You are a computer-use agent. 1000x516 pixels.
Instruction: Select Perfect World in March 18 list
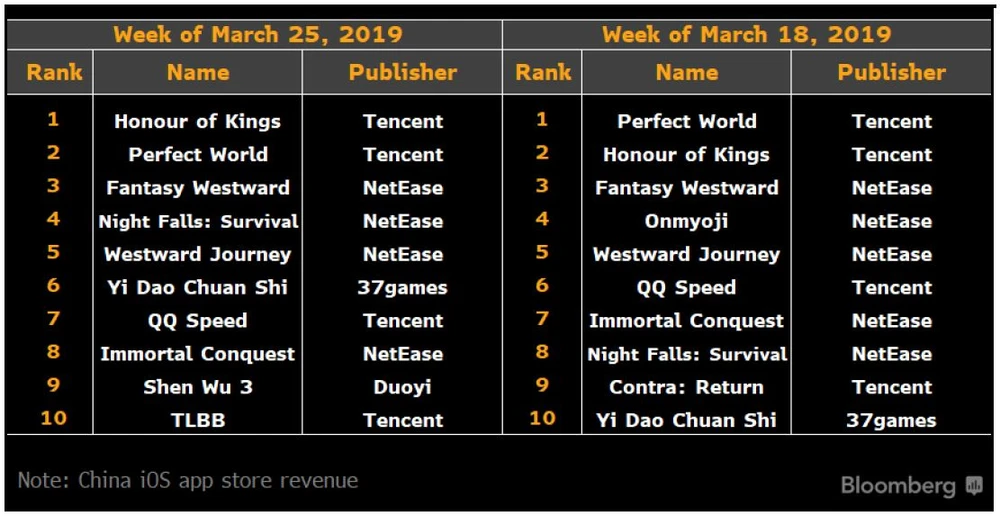point(686,122)
